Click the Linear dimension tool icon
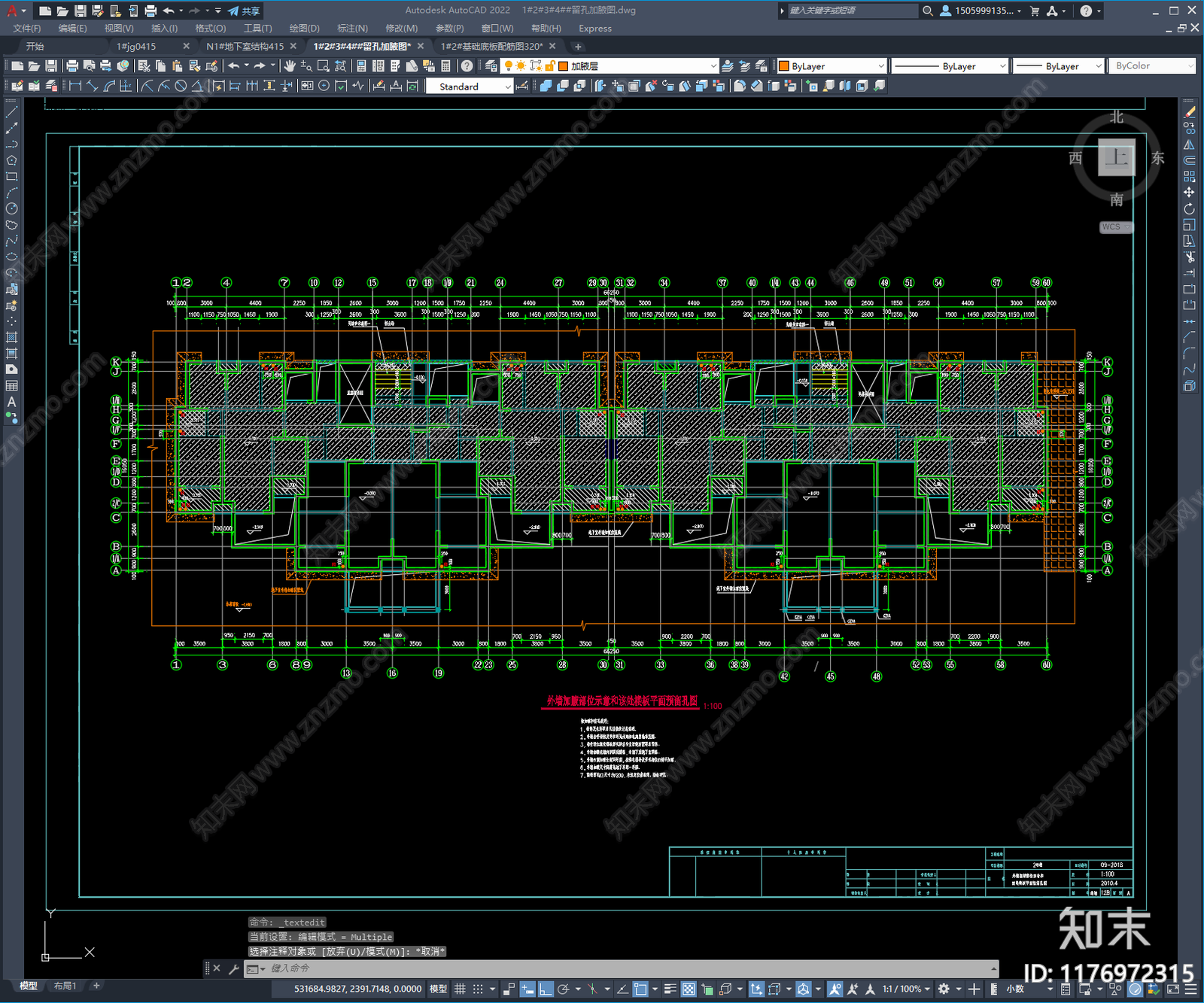Screen dimensions: 1204x1003 click(75, 86)
